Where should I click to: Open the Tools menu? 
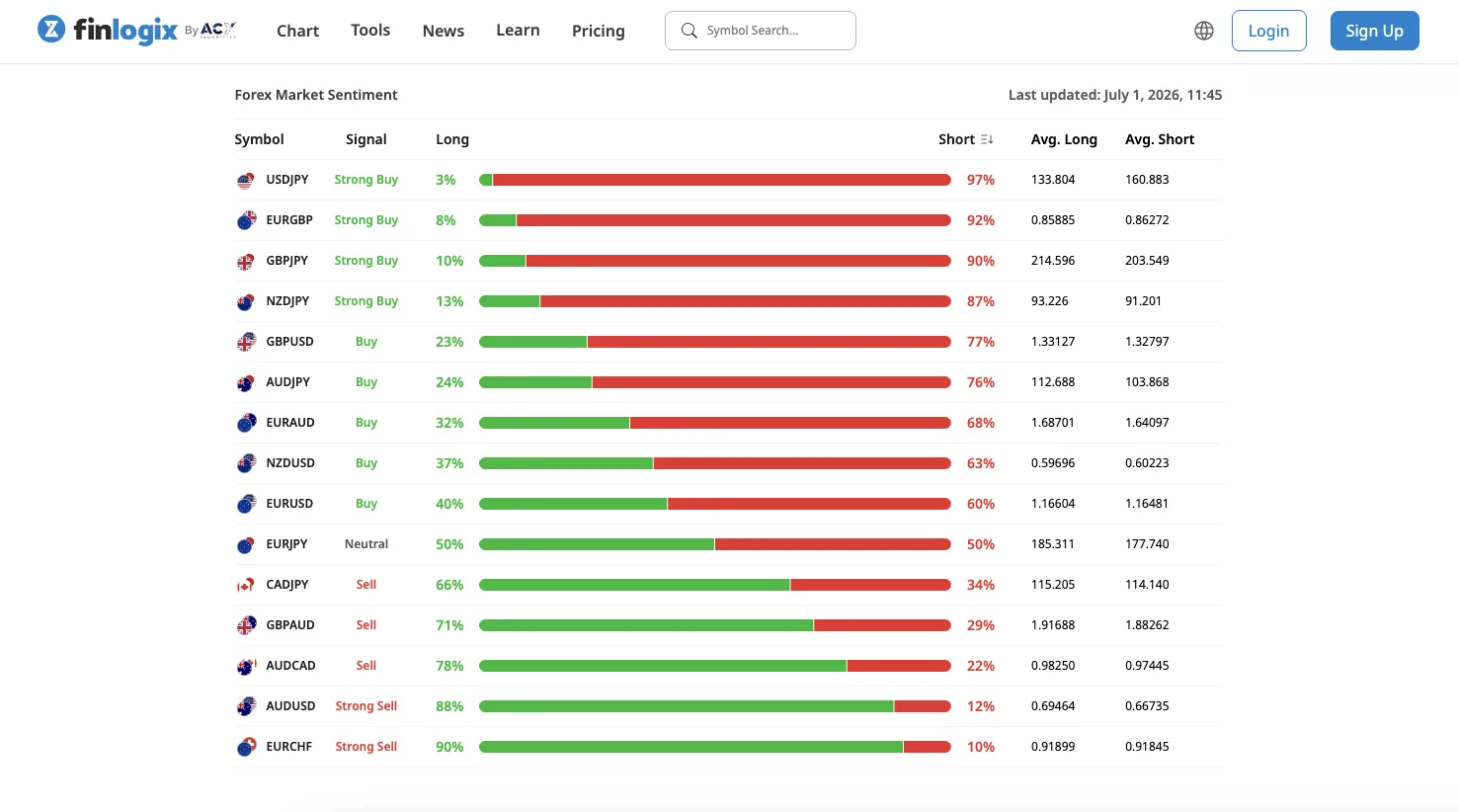point(370,31)
